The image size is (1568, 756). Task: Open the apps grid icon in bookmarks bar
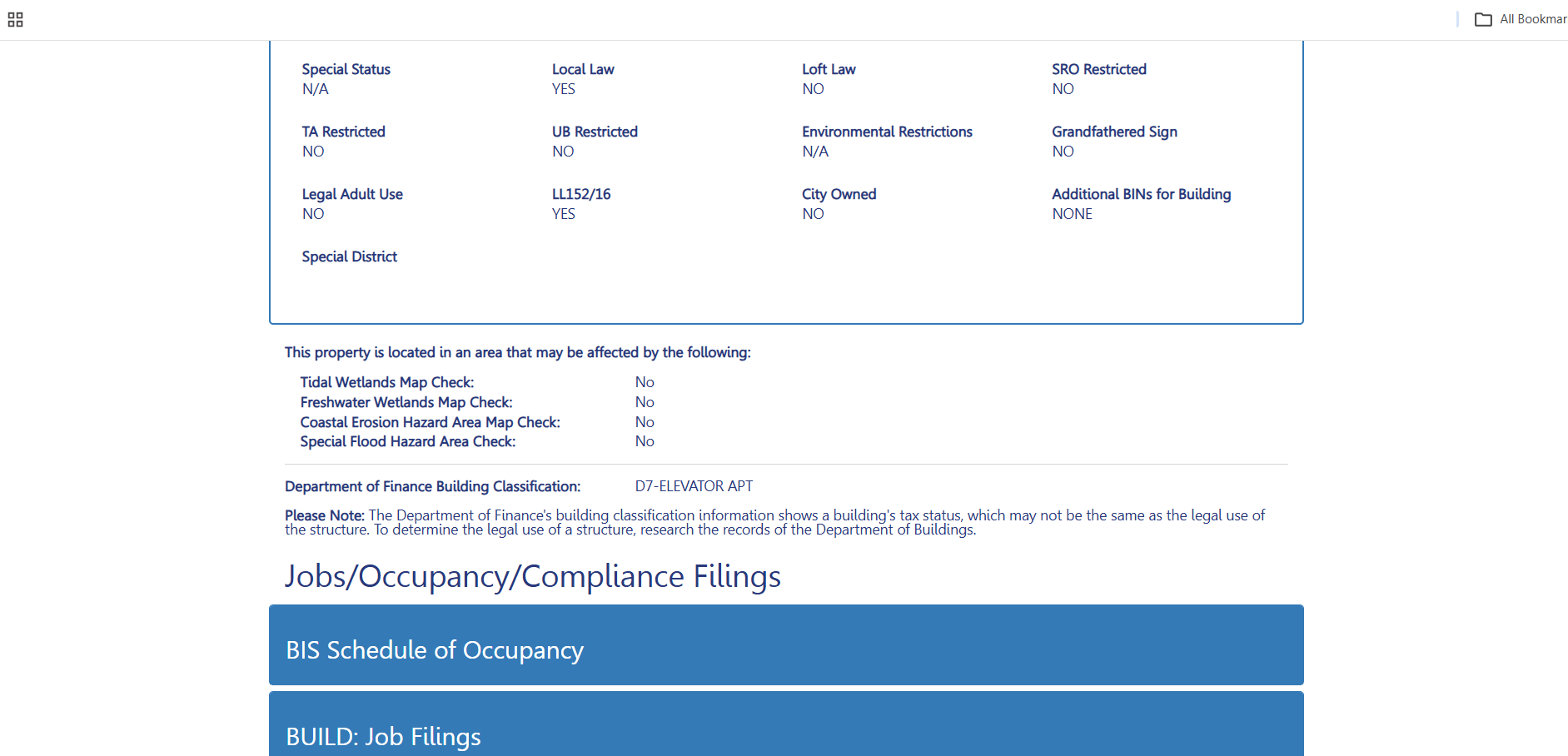point(15,19)
